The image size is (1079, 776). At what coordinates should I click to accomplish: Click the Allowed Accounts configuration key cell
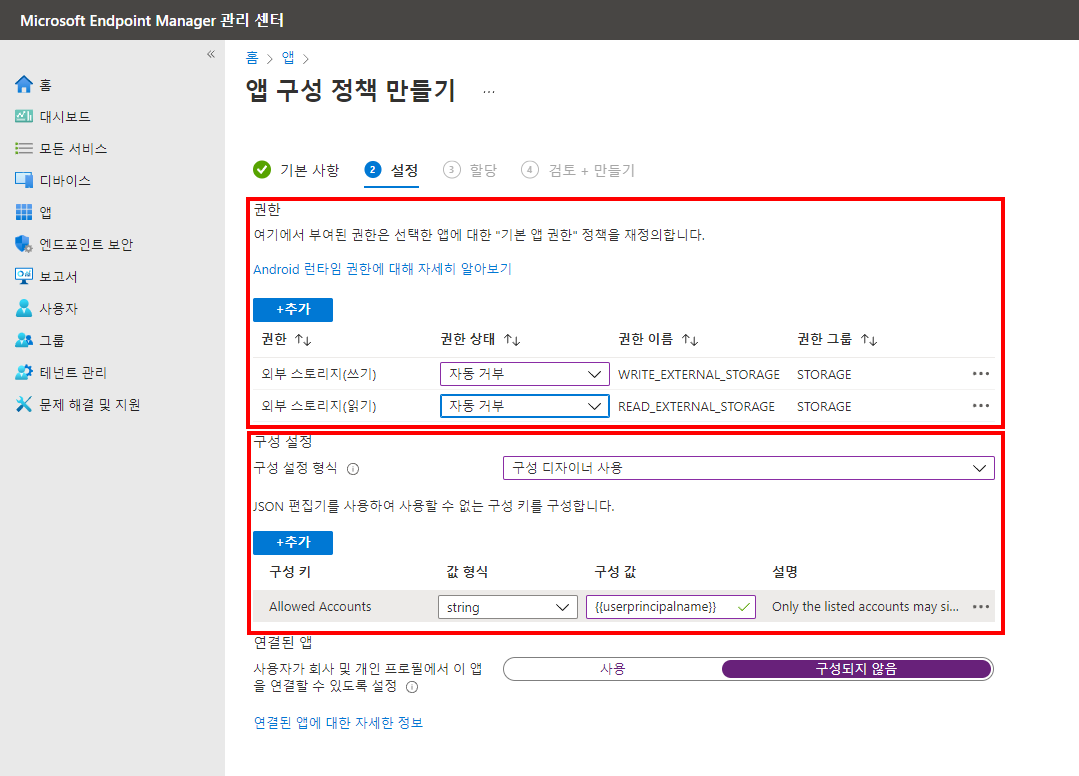pos(320,606)
